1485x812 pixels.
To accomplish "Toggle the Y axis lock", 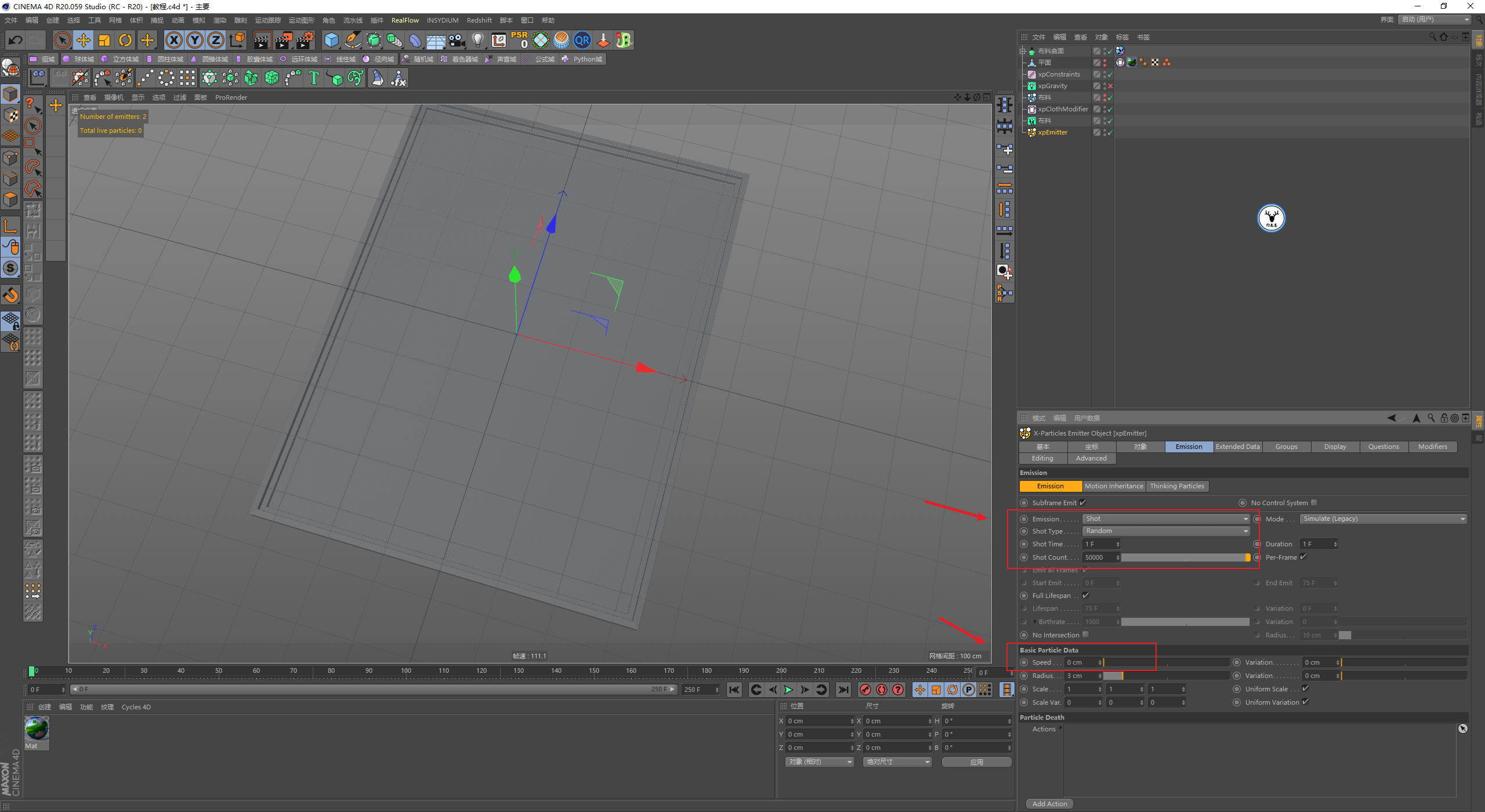I will click(195, 40).
